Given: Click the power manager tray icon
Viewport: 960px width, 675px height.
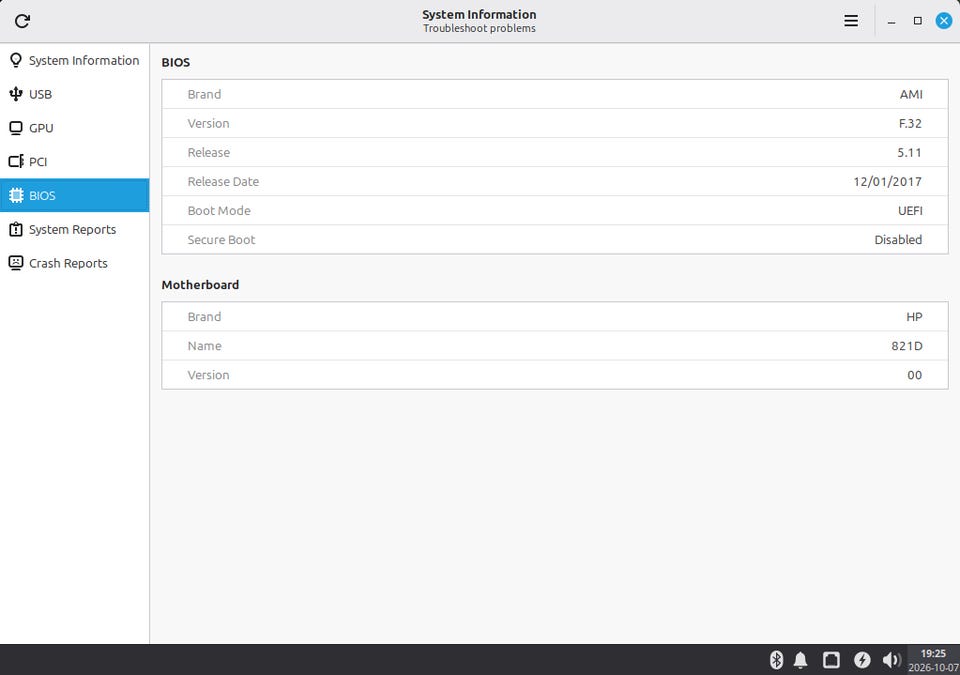Looking at the screenshot, I should coord(862,660).
